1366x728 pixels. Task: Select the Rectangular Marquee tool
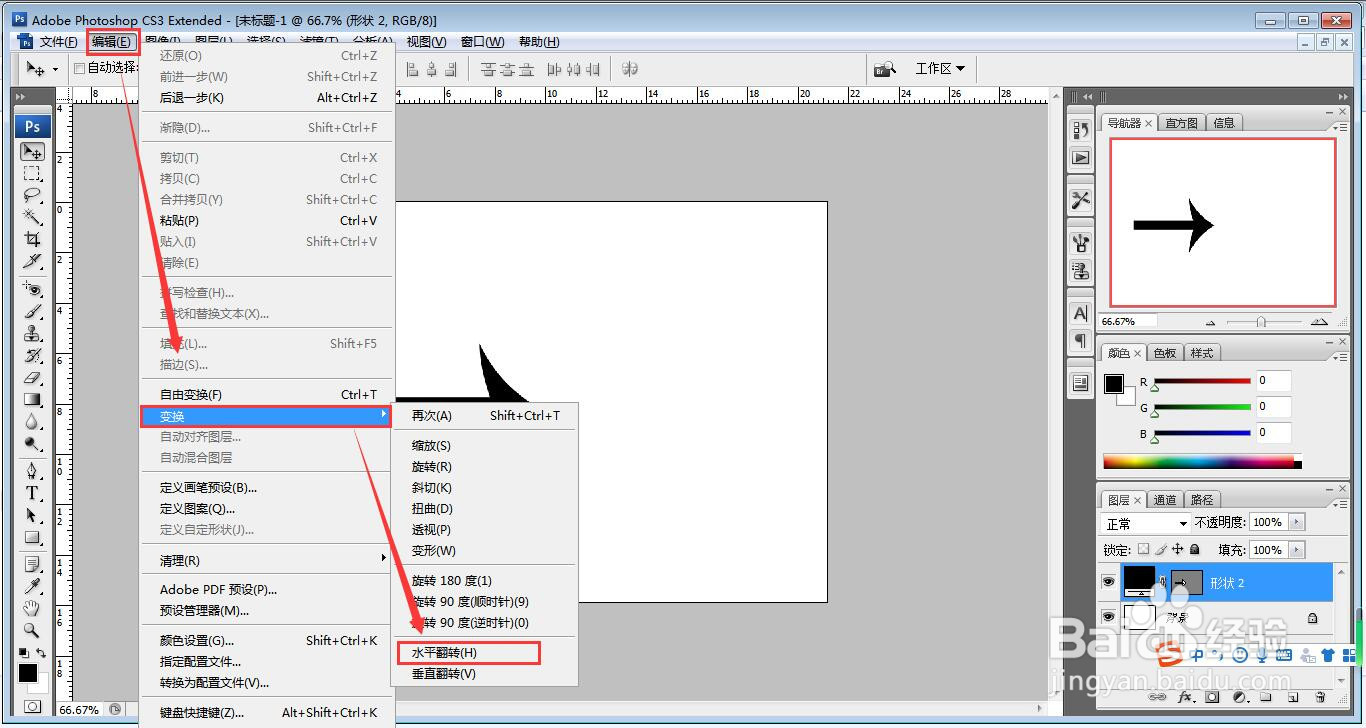pos(33,174)
